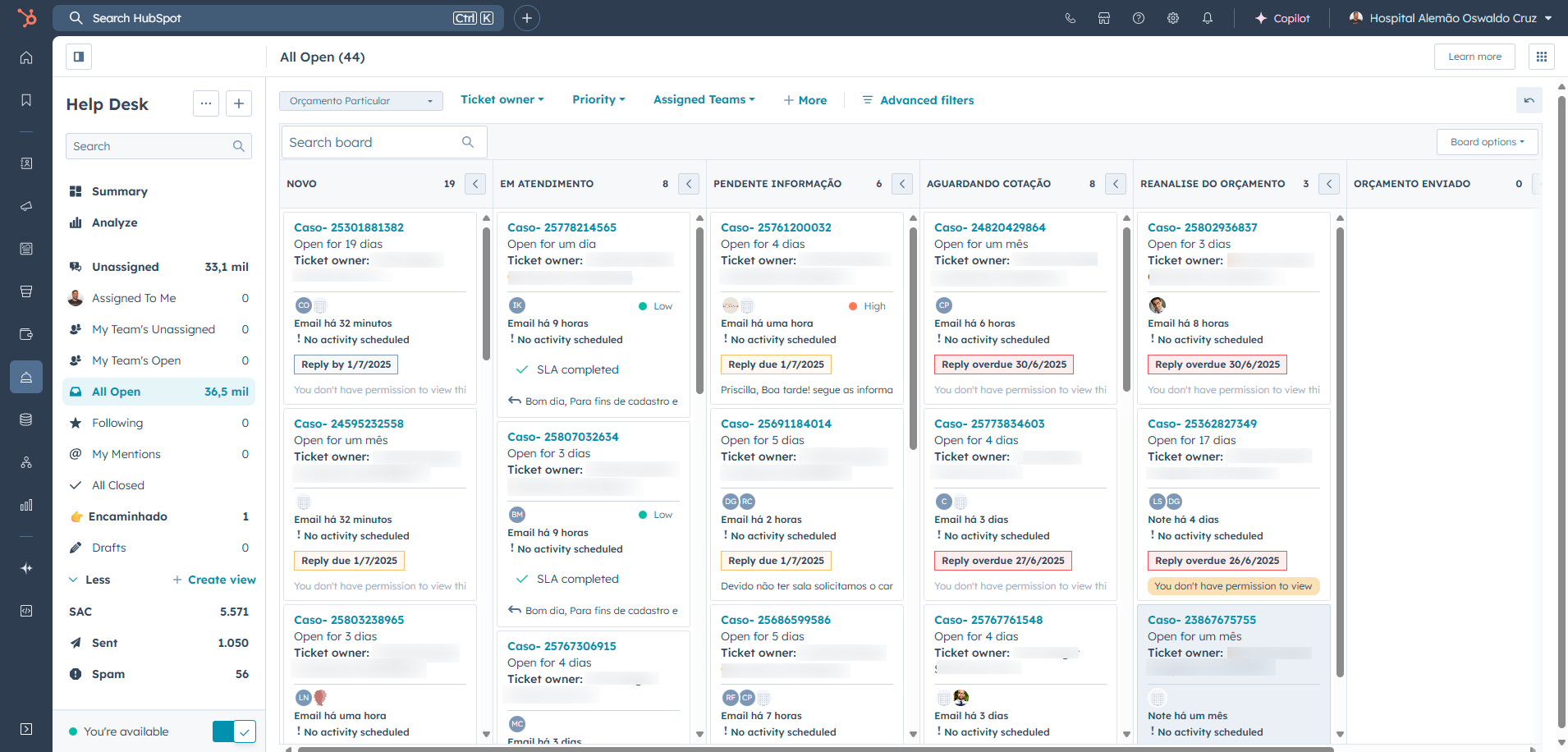
Task: Open the grid view switcher icon
Action: (1541, 57)
